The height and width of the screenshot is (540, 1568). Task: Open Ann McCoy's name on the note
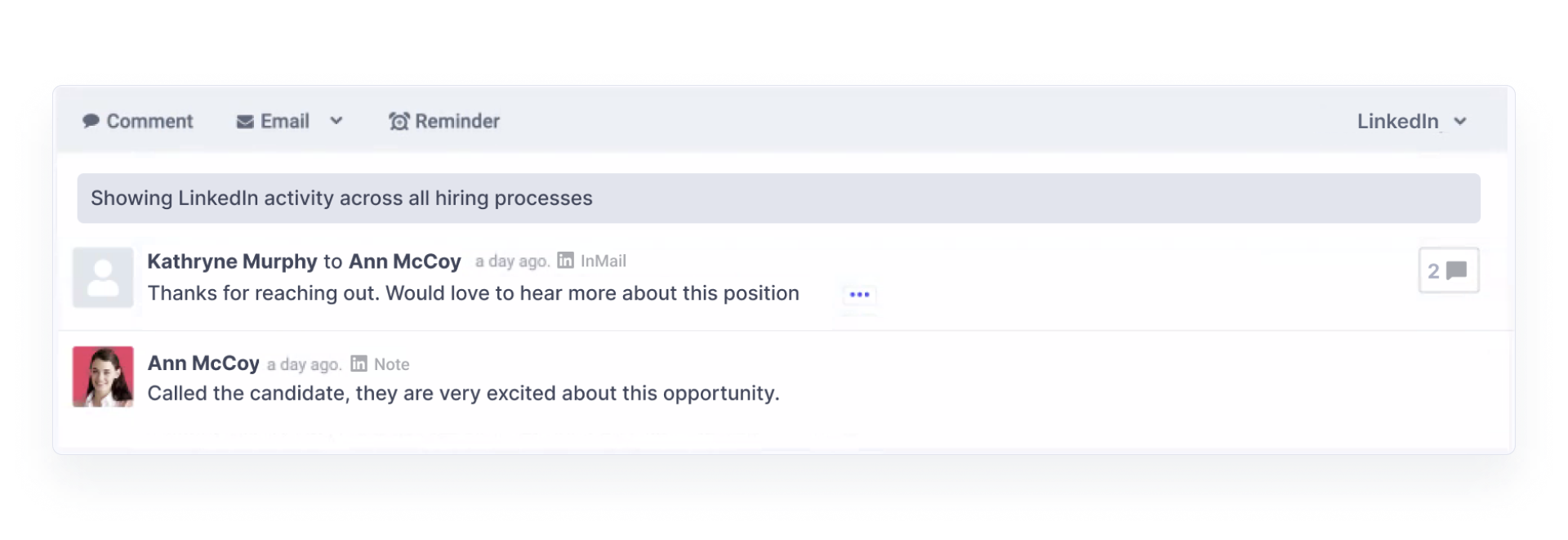[203, 364]
